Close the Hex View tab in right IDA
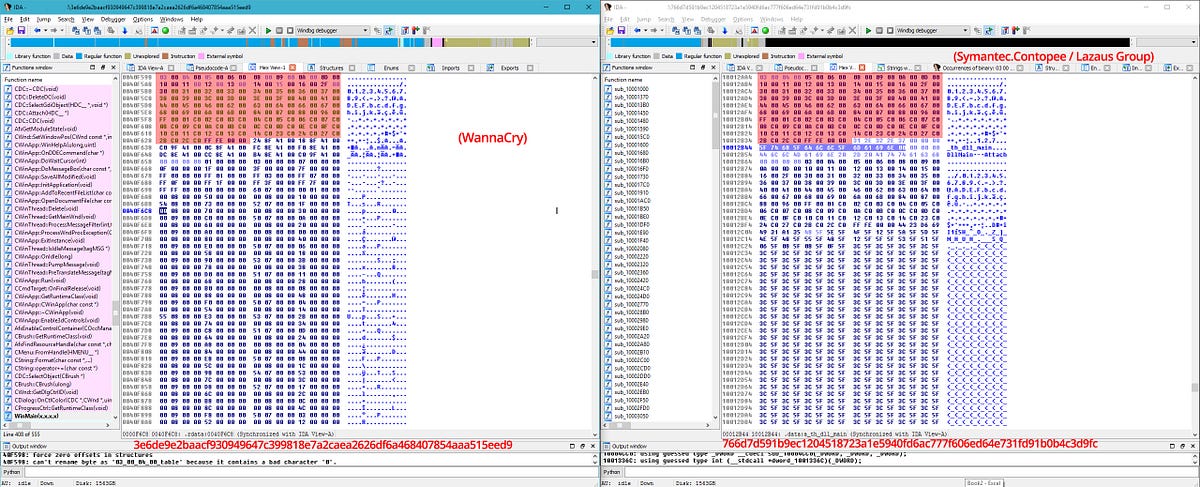 coord(862,67)
